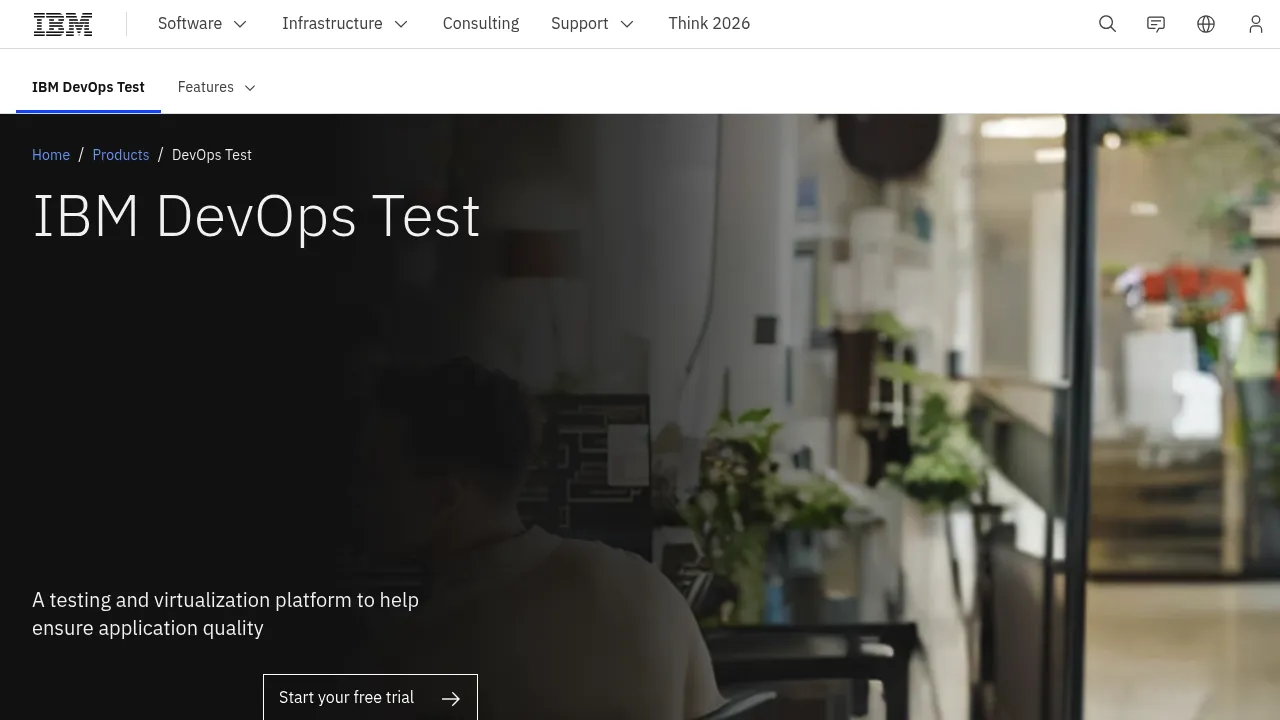Open the user profile icon
Screen dimensions: 1280x720
(1256, 24)
